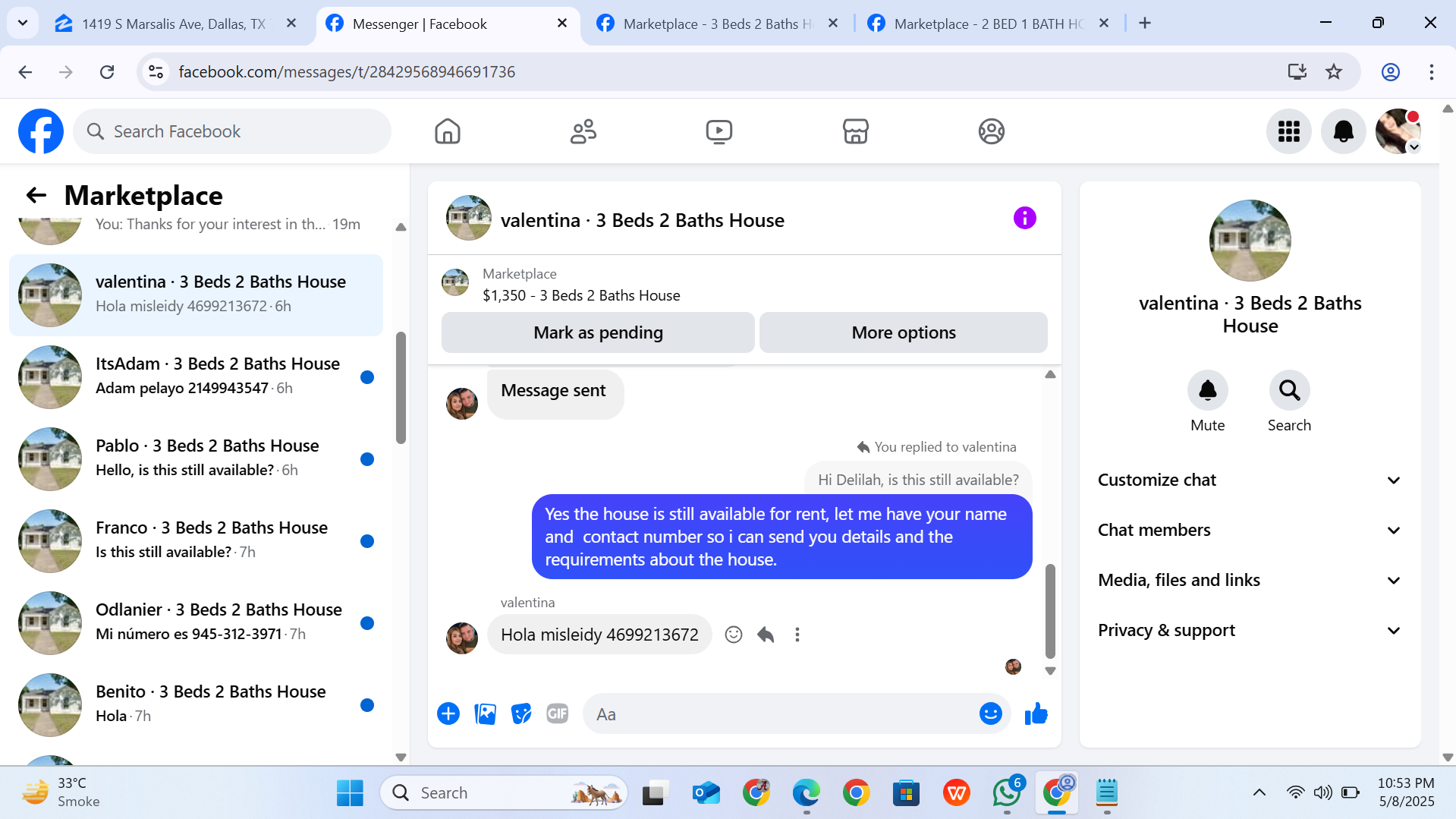Screen dimensions: 1456x819
Task: Open the tab search dropdown
Action: point(23,24)
